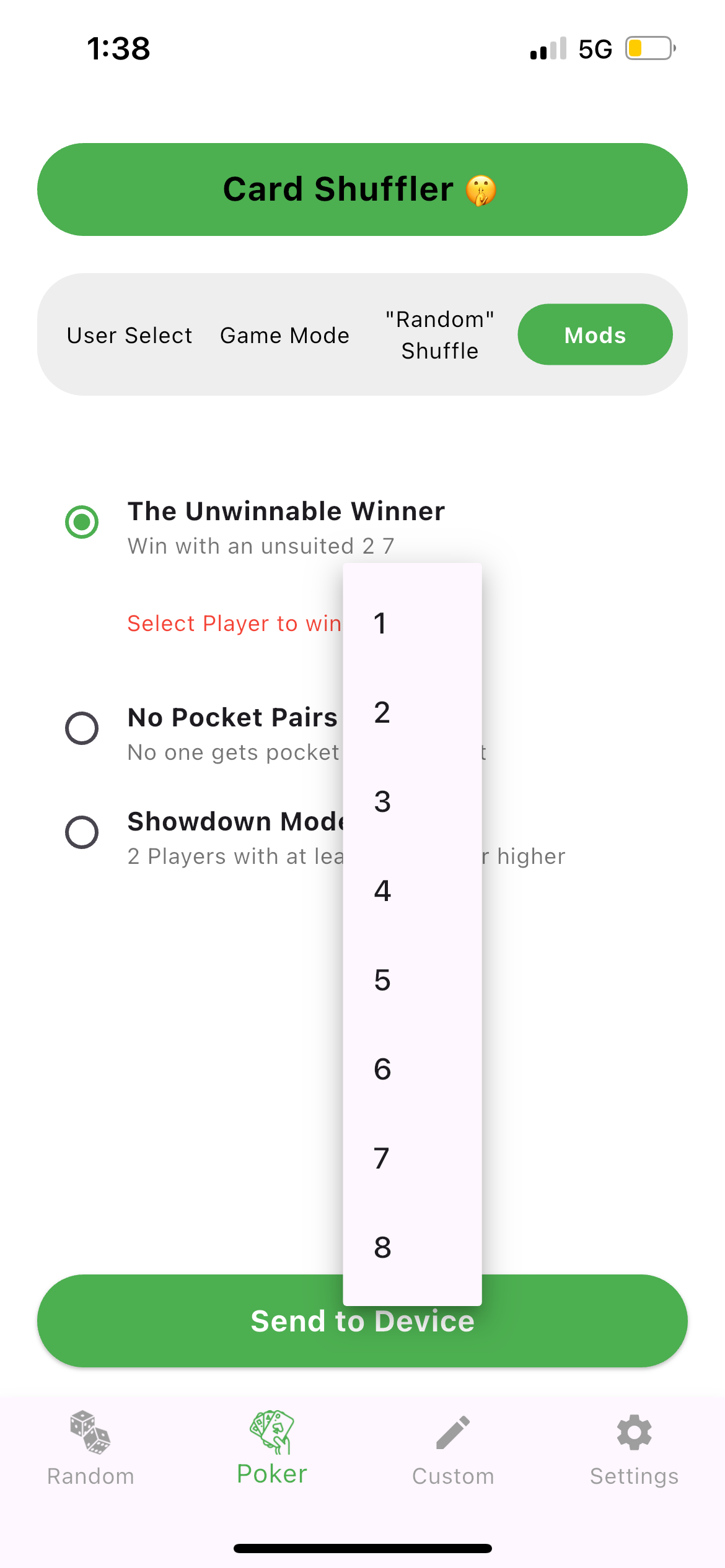This screenshot has width=725, height=1568.
Task: Enable the Showdown Mode option
Action: (x=82, y=832)
